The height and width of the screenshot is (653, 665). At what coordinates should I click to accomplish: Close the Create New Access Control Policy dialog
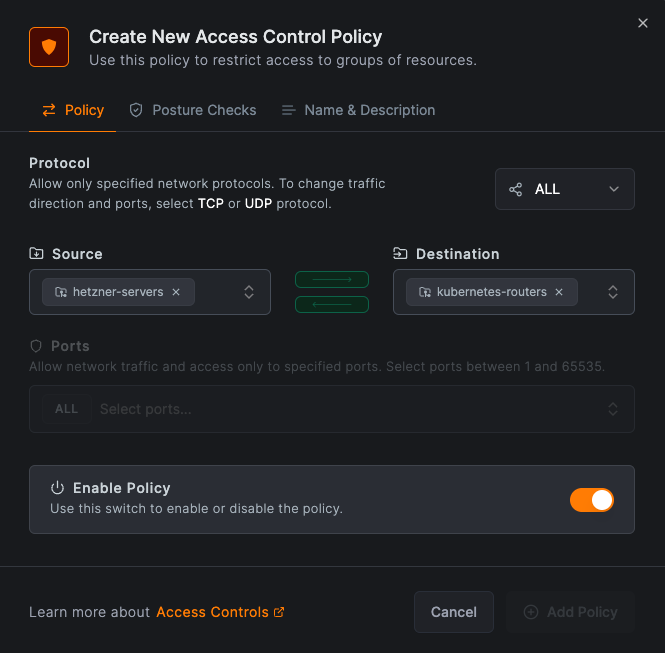coord(643,23)
